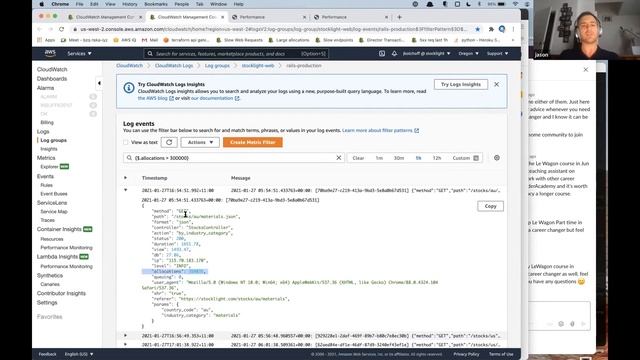
Task: Open our documentation link
Action: 215,98
